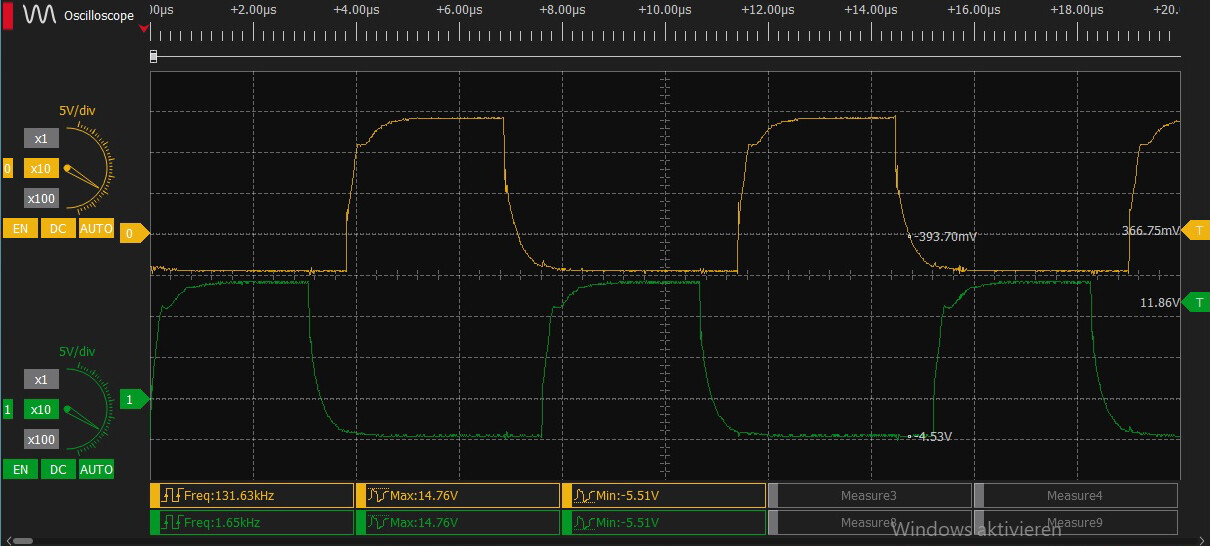1210x546 pixels.
Task: Click green AUTO button for channel 1
Action: click(96, 469)
